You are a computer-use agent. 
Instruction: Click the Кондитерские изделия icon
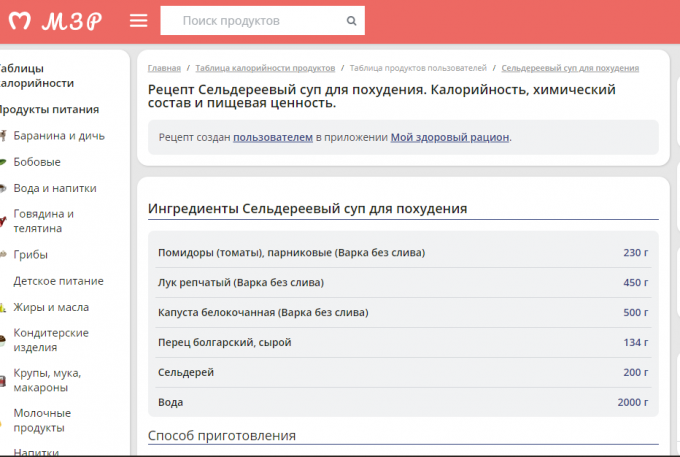pyautogui.click(x=4, y=340)
